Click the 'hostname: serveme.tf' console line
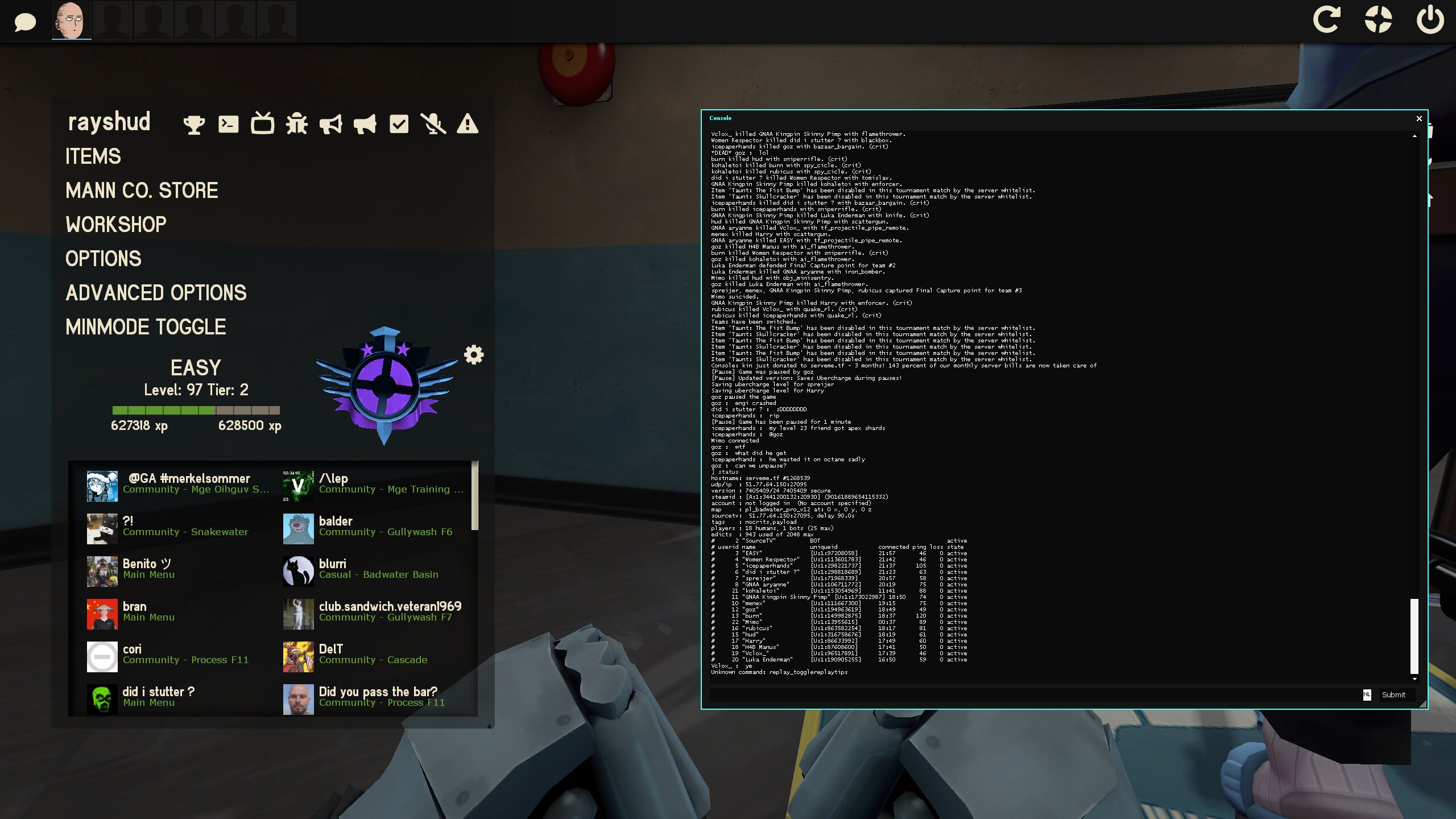The height and width of the screenshot is (819, 1456). click(x=760, y=478)
